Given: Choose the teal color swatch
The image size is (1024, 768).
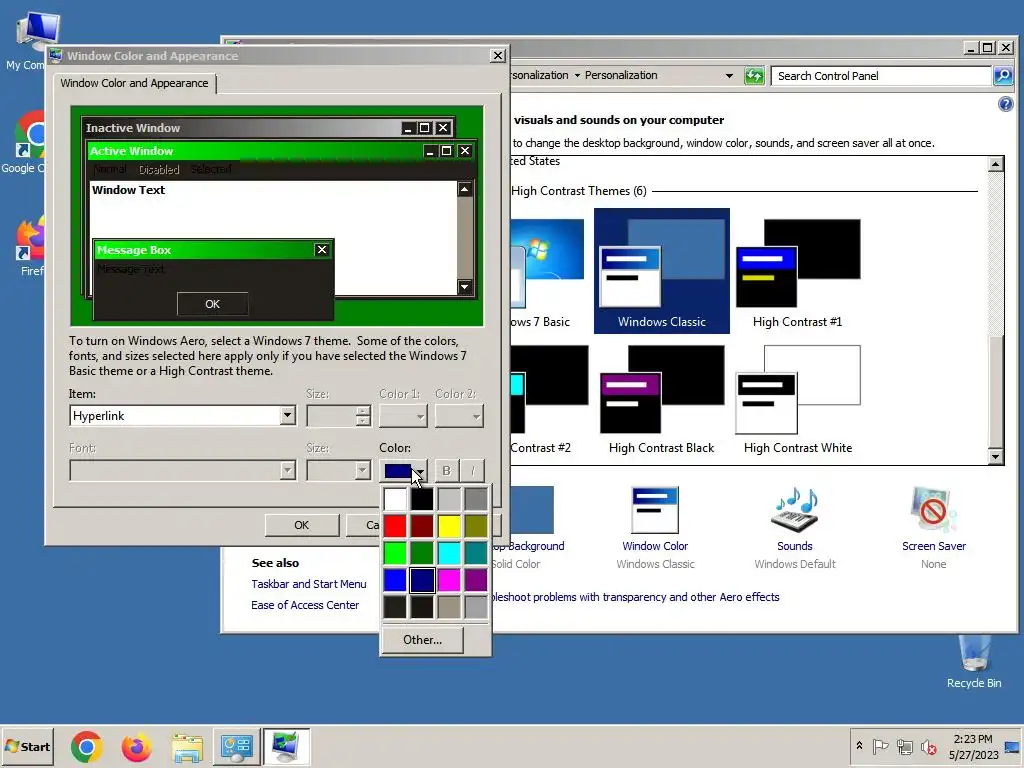Looking at the screenshot, I should 476,553.
